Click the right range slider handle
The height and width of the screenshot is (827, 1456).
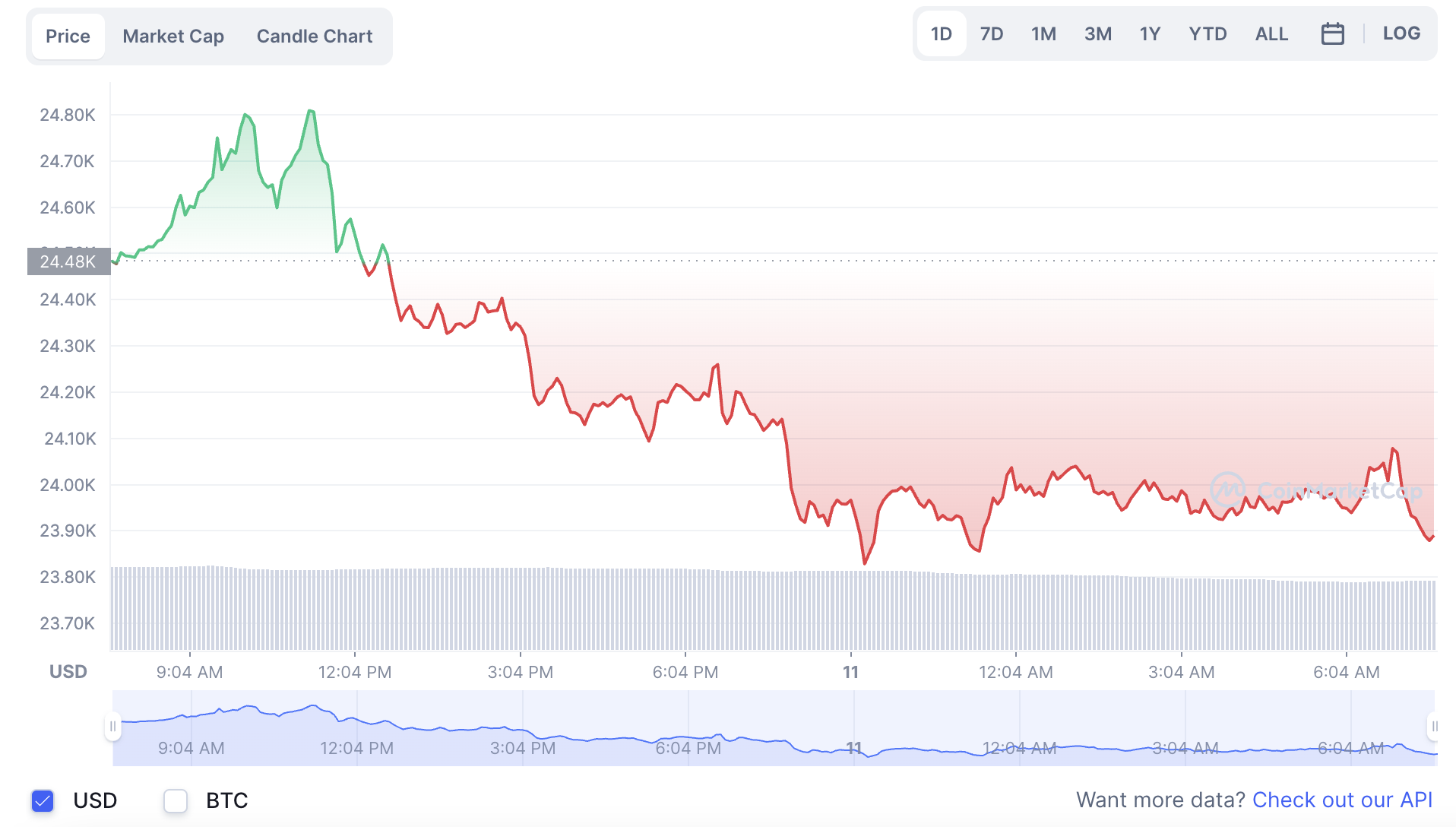click(x=1434, y=727)
